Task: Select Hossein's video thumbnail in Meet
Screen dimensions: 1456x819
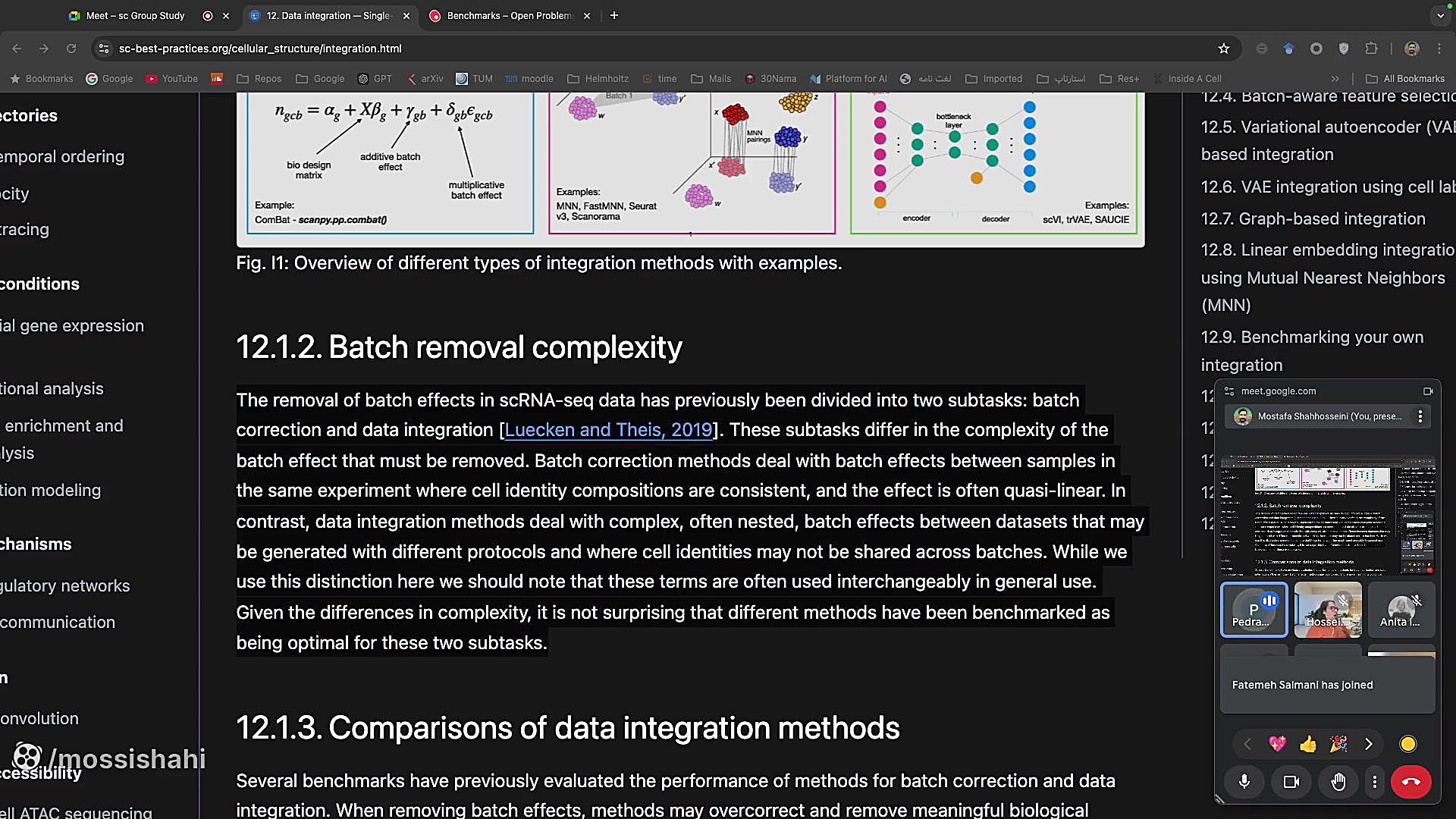Action: tap(1328, 610)
